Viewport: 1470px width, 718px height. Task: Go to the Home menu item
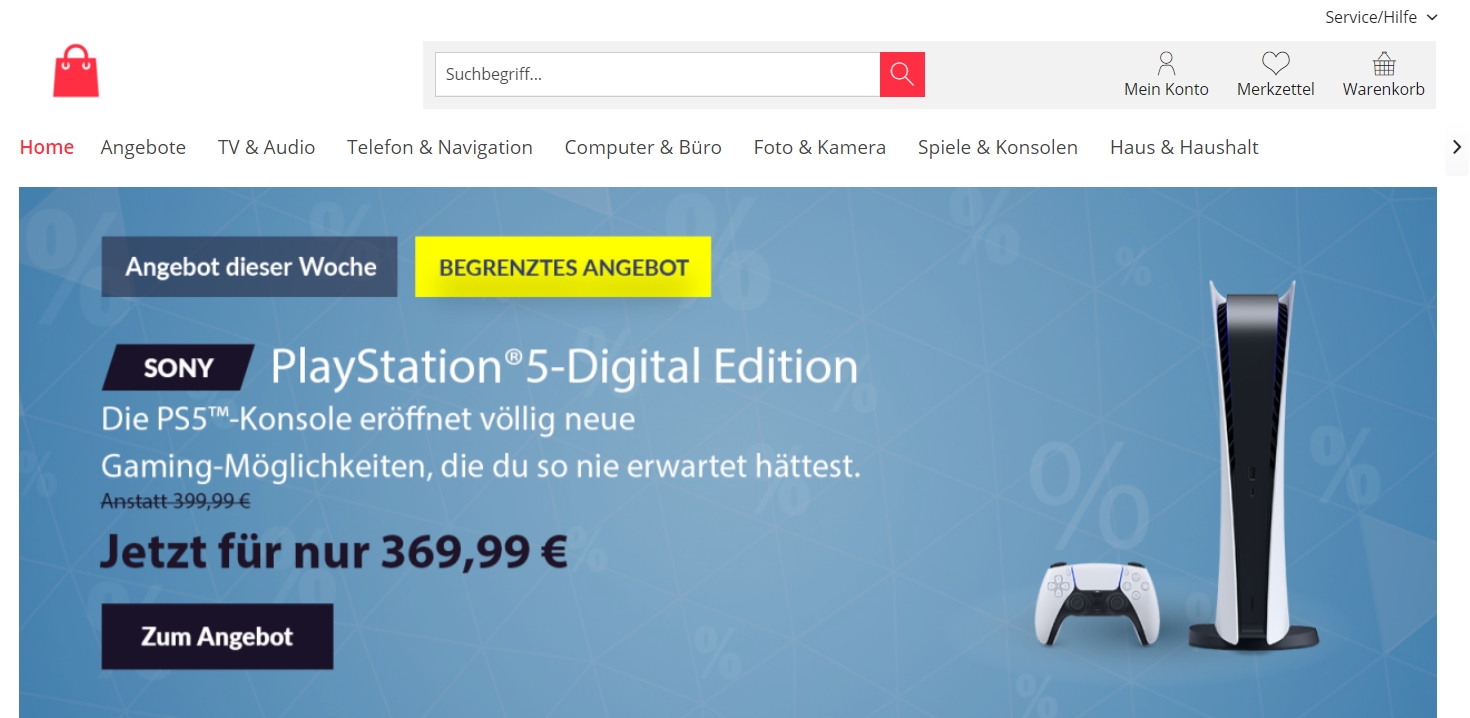(47, 147)
